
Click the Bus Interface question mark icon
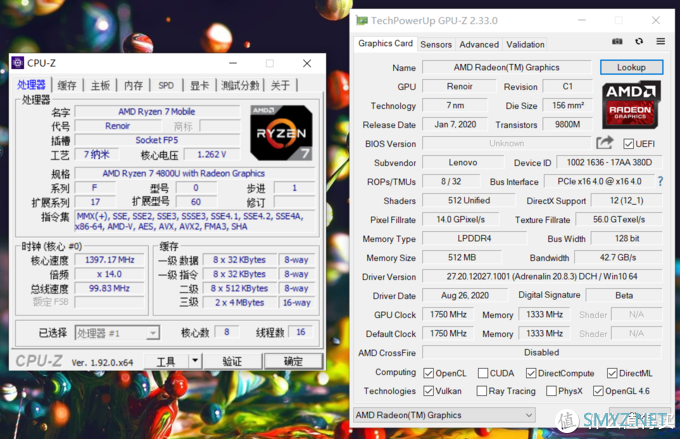pyautogui.click(x=660, y=181)
